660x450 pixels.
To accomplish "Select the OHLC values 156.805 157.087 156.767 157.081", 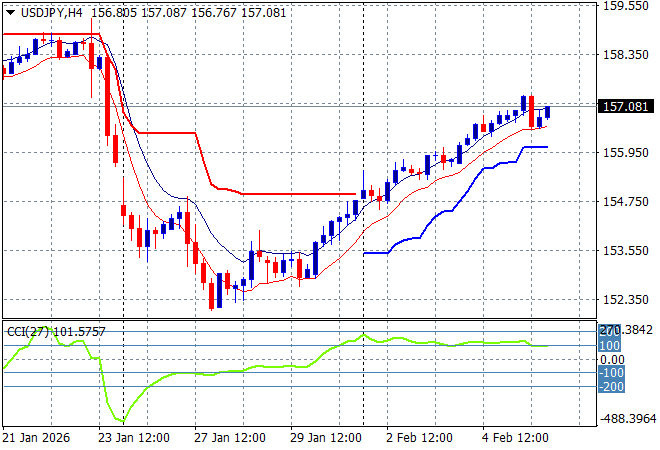I will pyautogui.click(x=189, y=13).
